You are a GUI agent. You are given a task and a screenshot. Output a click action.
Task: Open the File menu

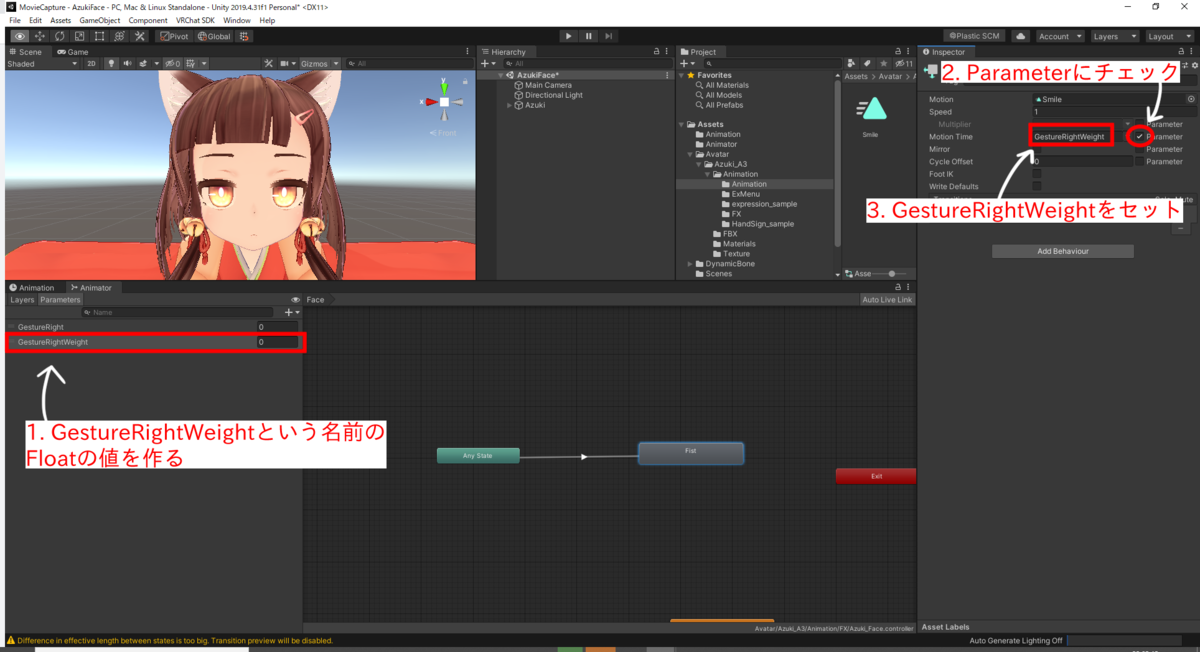click(x=15, y=20)
